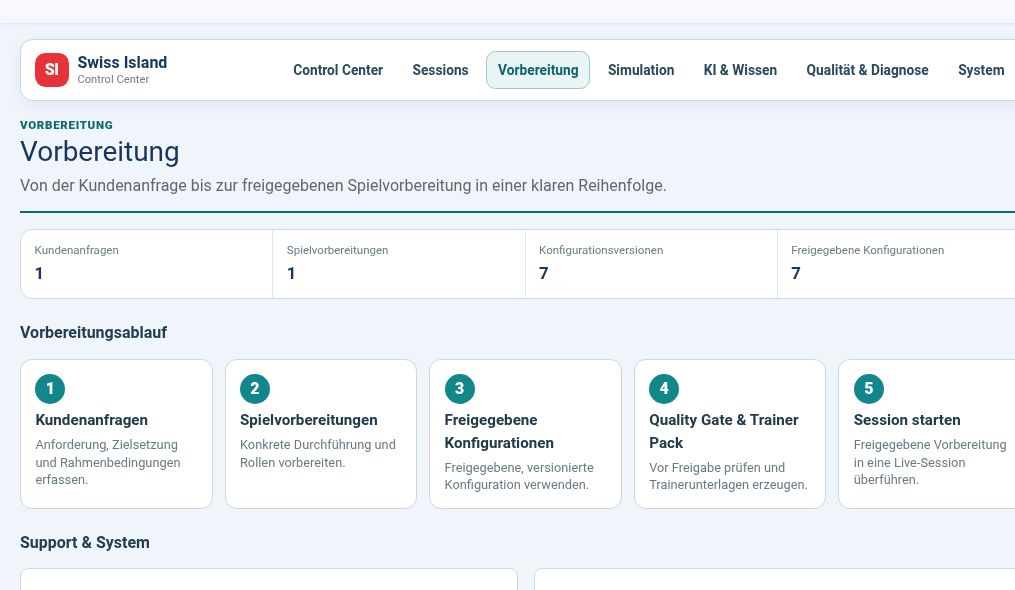
Task: Click the large Vorbereitung page title
Action: (100, 152)
